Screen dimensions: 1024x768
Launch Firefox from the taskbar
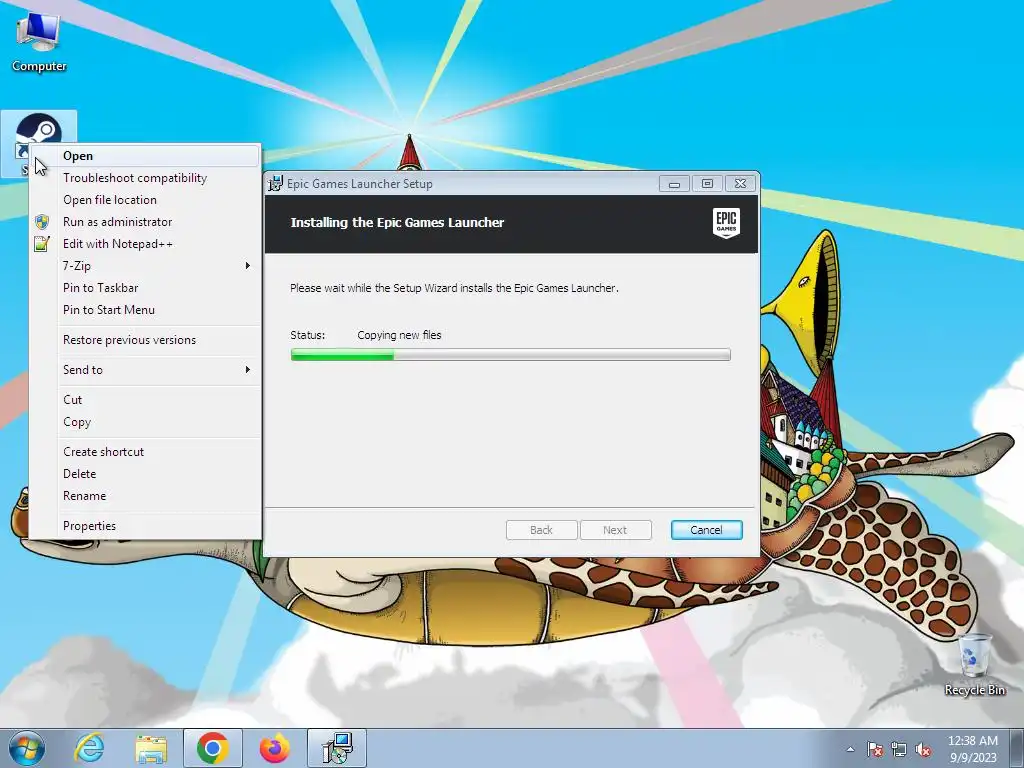point(274,748)
